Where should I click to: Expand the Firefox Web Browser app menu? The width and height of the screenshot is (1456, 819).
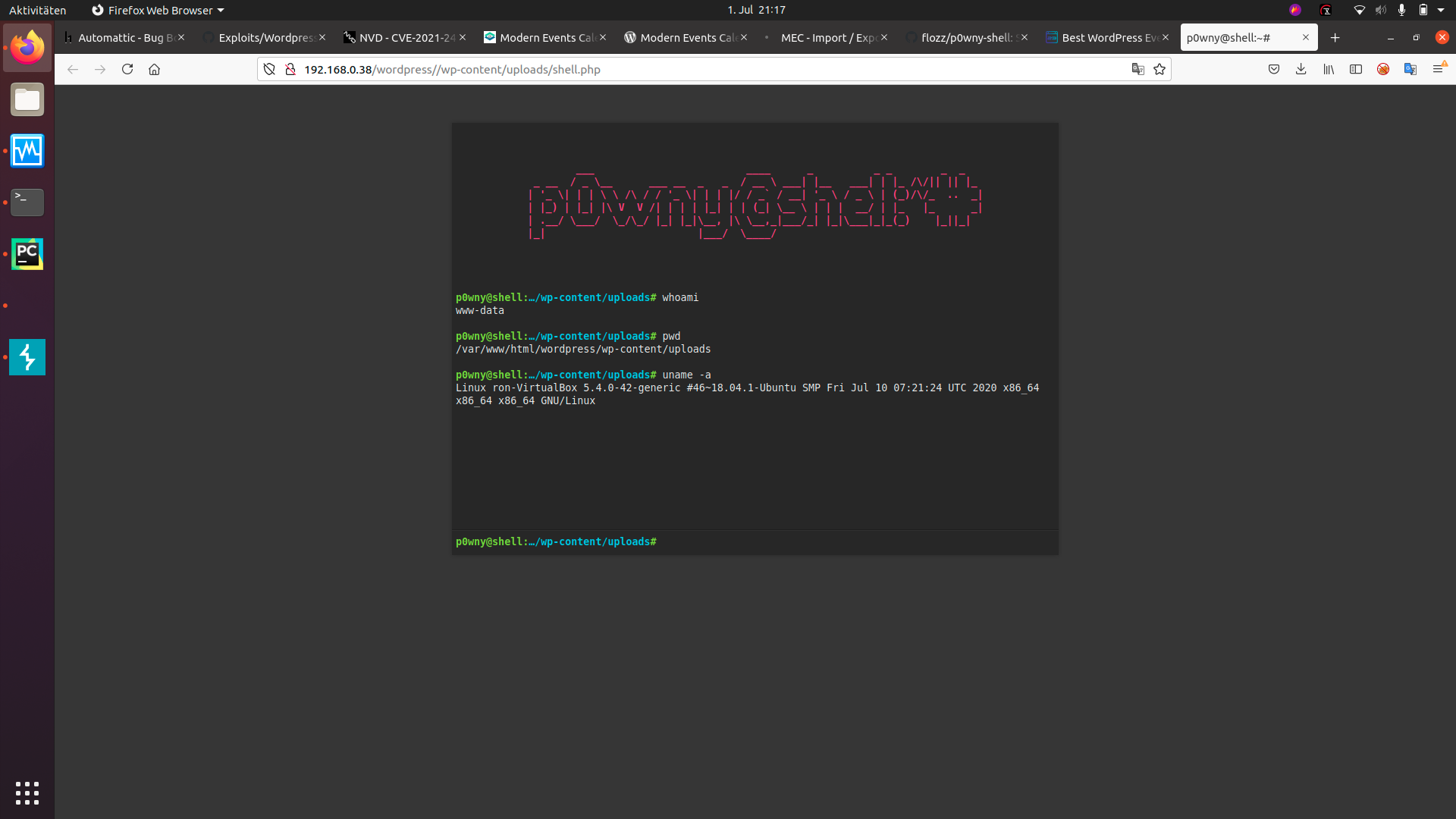click(158, 10)
